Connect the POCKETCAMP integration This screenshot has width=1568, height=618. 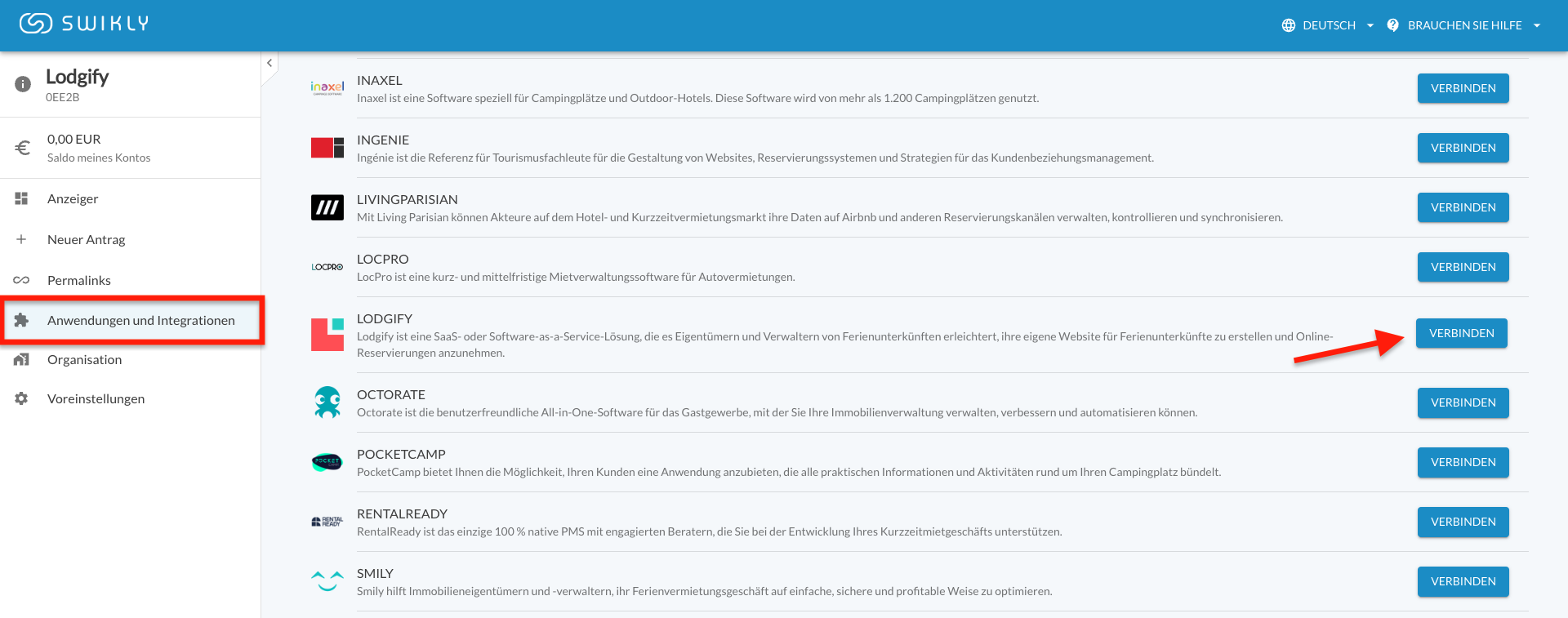point(1463,462)
